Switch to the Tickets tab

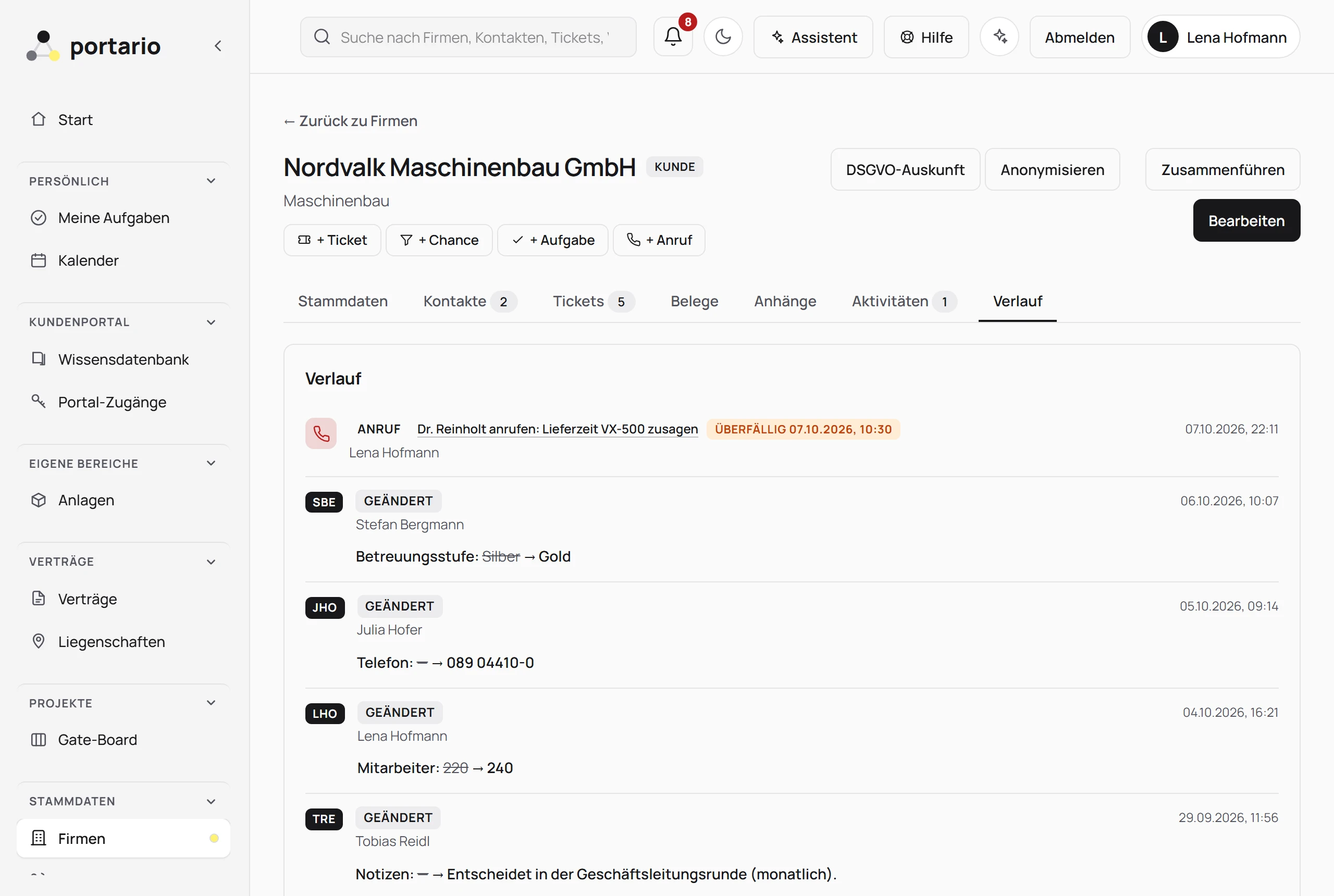594,301
